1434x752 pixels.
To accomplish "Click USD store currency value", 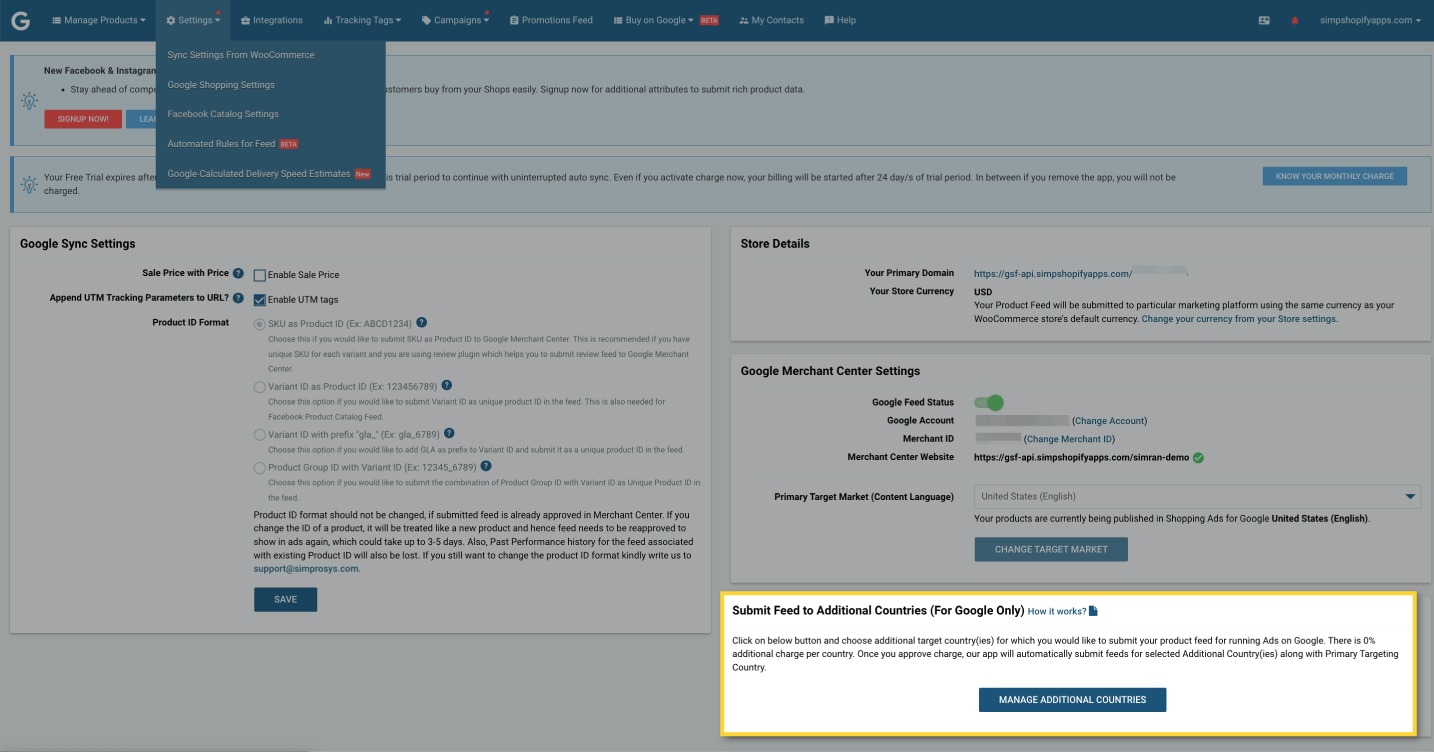I will [984, 292].
